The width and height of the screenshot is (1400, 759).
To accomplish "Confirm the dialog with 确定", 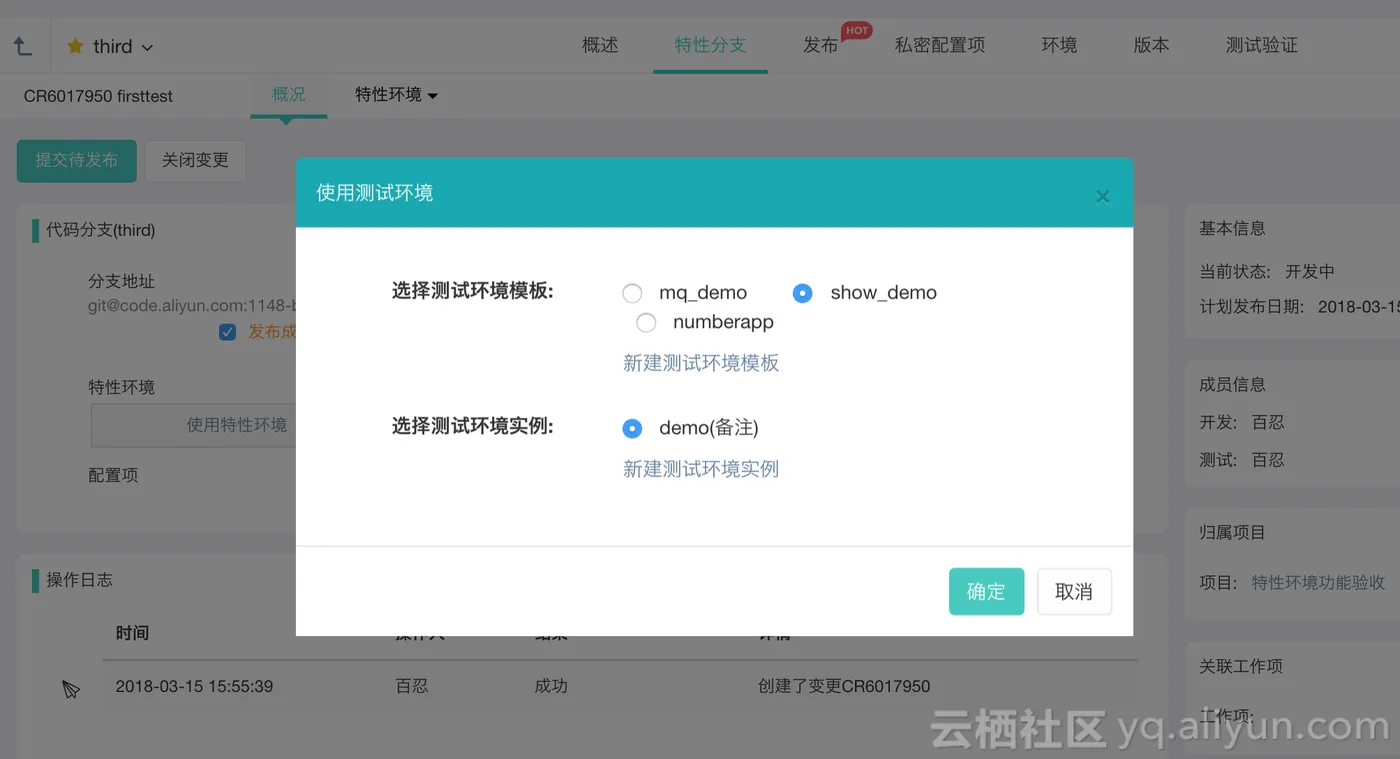I will [x=986, y=591].
